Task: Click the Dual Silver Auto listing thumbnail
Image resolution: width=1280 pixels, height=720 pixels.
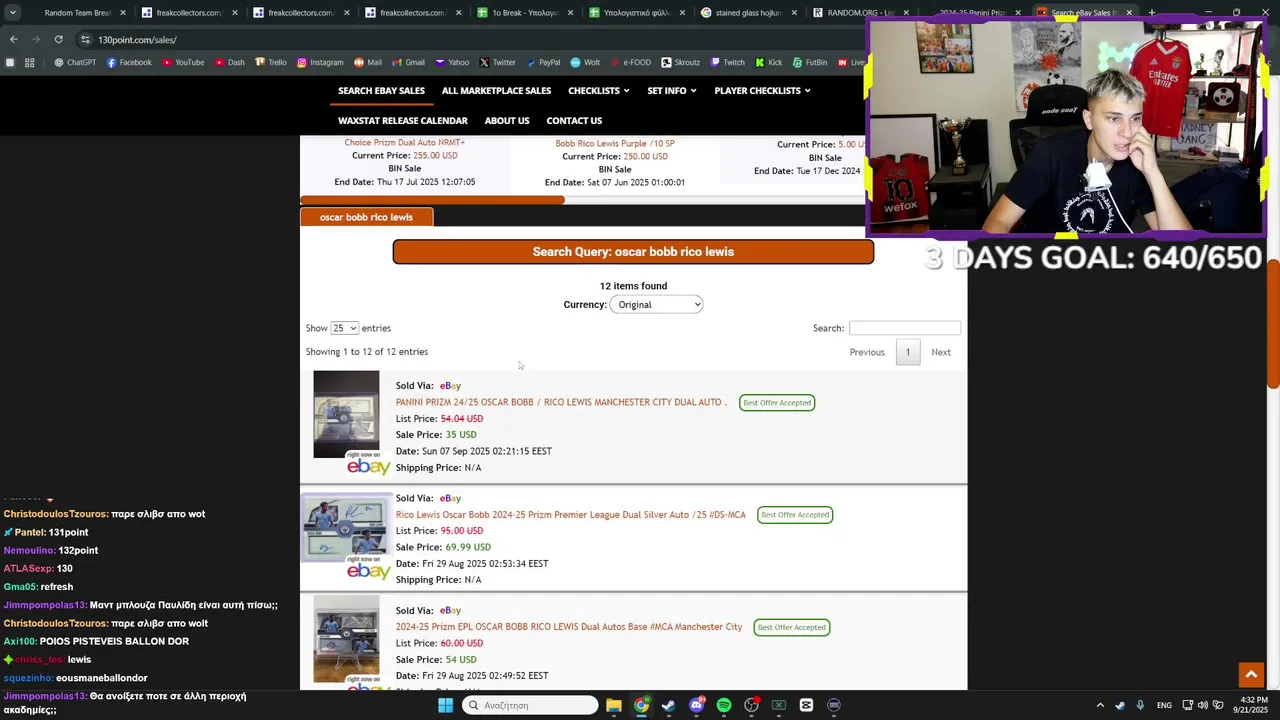Action: (346, 528)
